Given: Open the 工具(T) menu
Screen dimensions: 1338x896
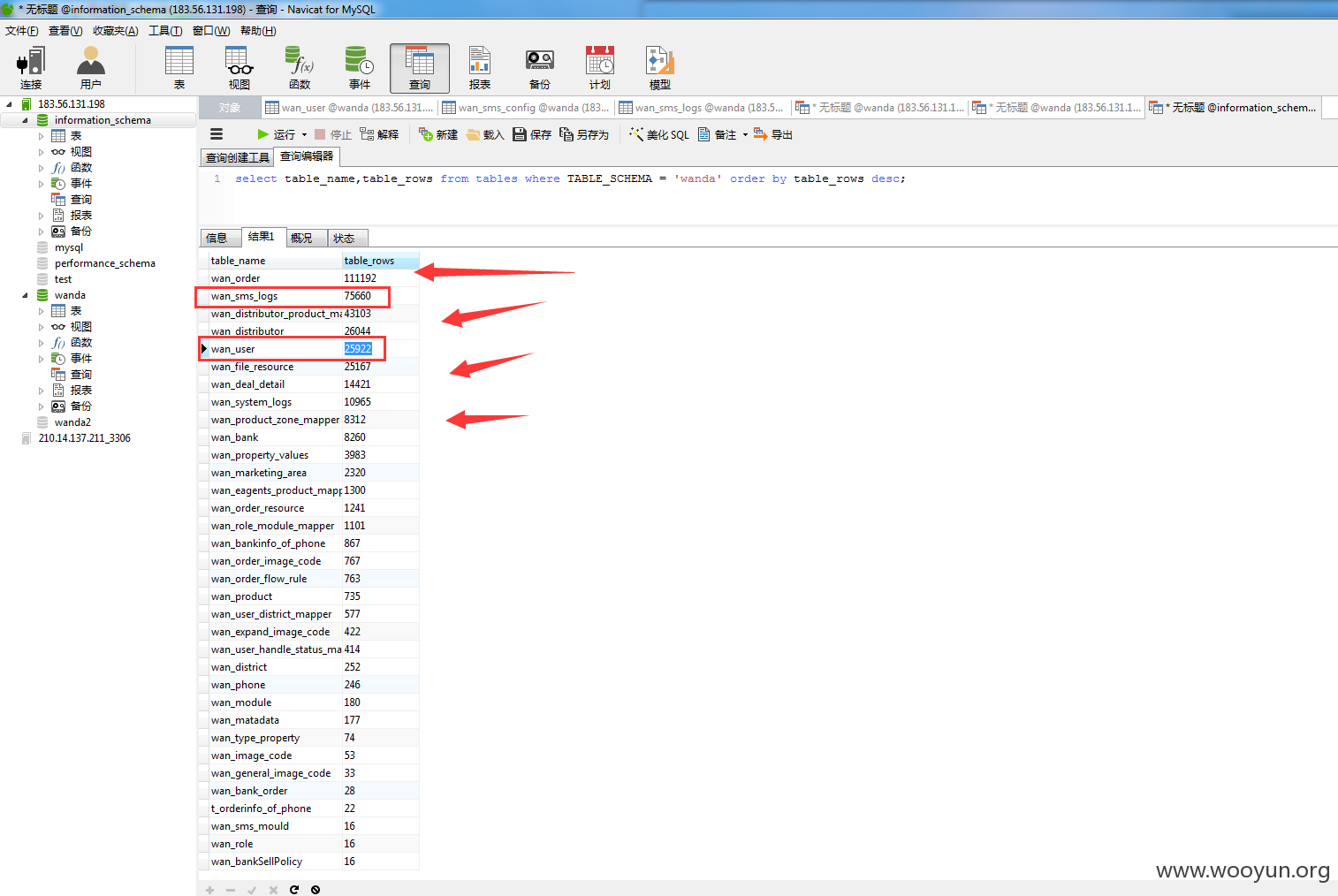Looking at the screenshot, I should click(x=165, y=31).
